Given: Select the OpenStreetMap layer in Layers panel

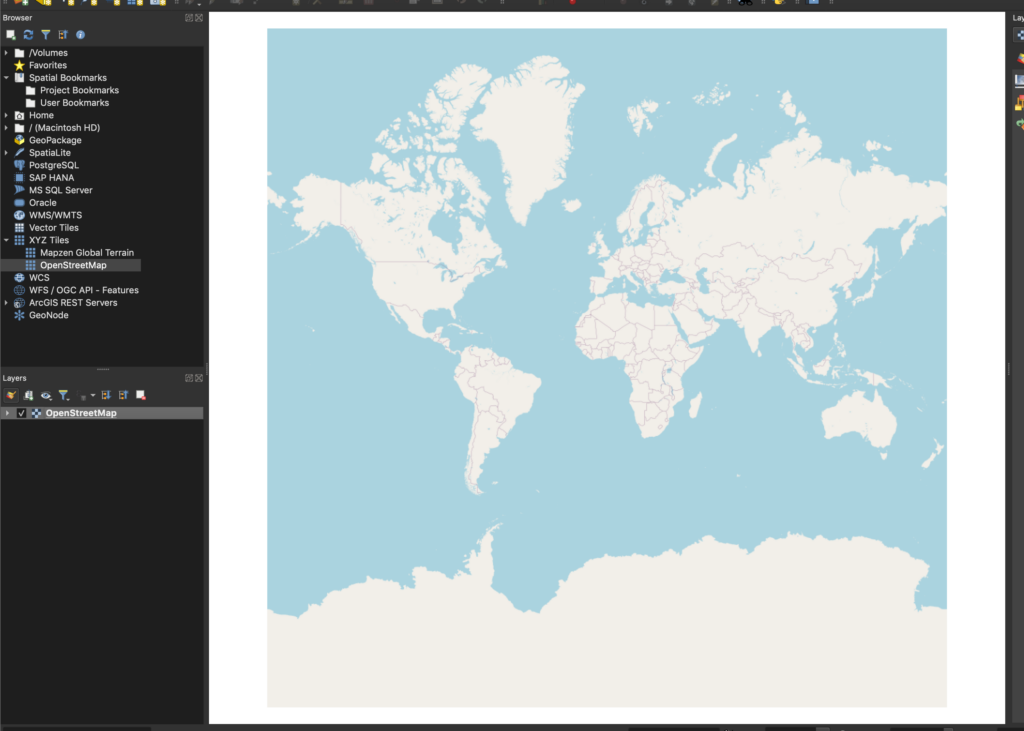Looking at the screenshot, I should 78,412.
